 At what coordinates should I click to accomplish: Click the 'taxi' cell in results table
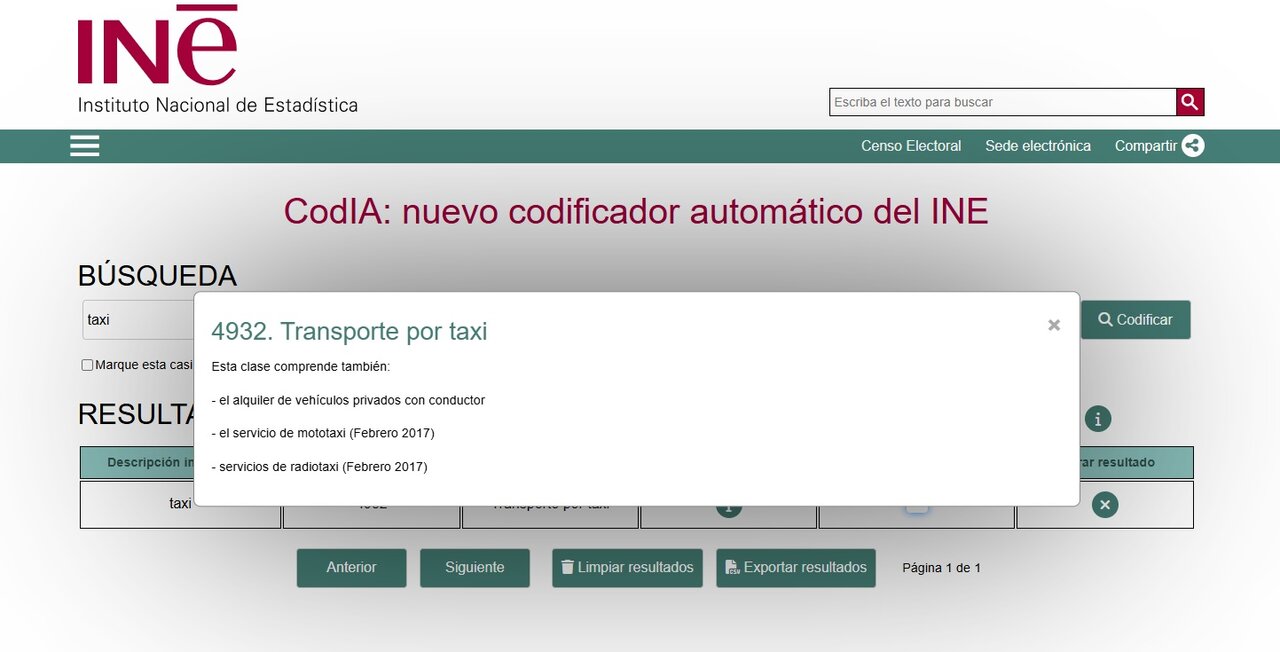180,504
